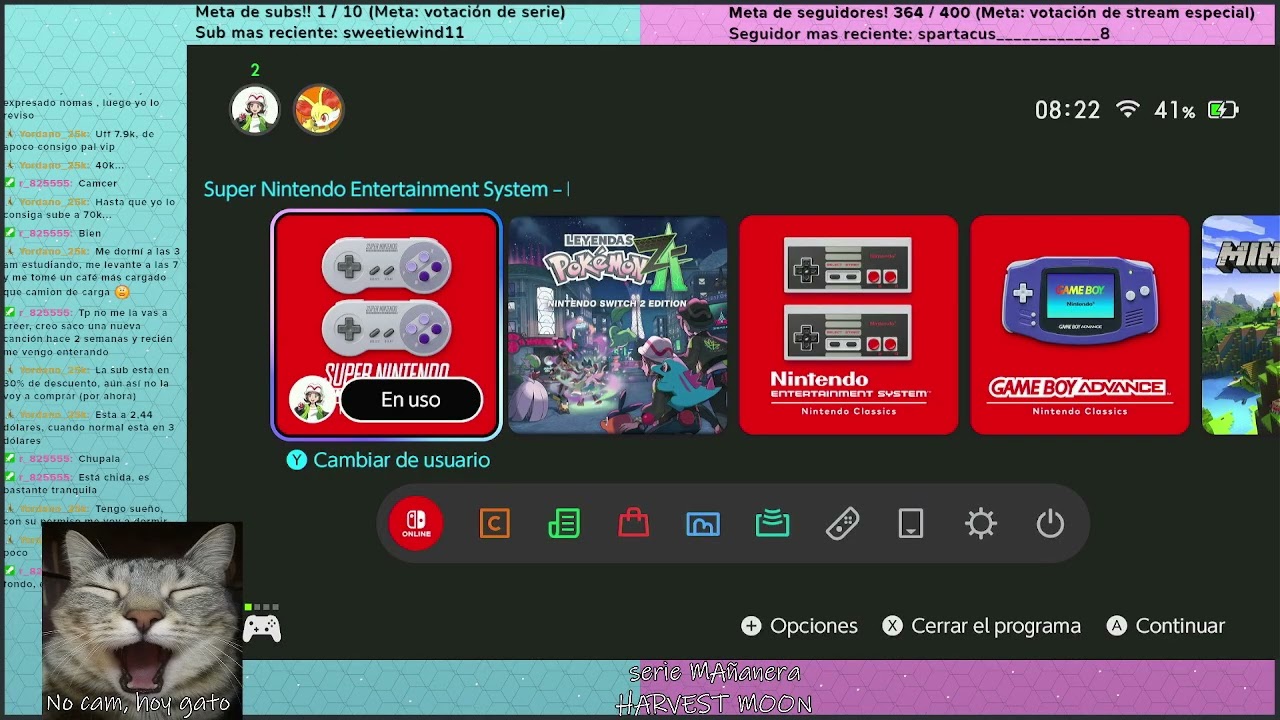Click the Y button icon by Cambiar de usuario
Screen dimensions: 1280x720
tap(297, 460)
